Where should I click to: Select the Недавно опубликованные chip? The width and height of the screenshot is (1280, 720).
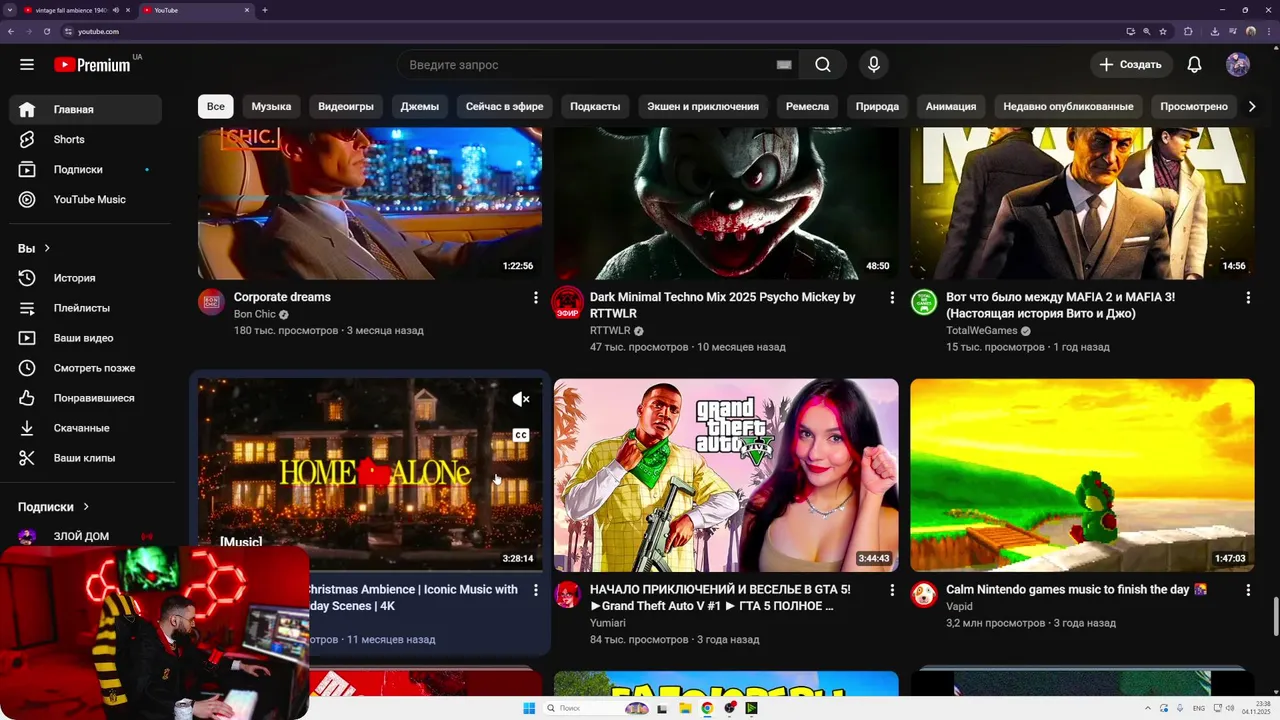coord(1068,106)
